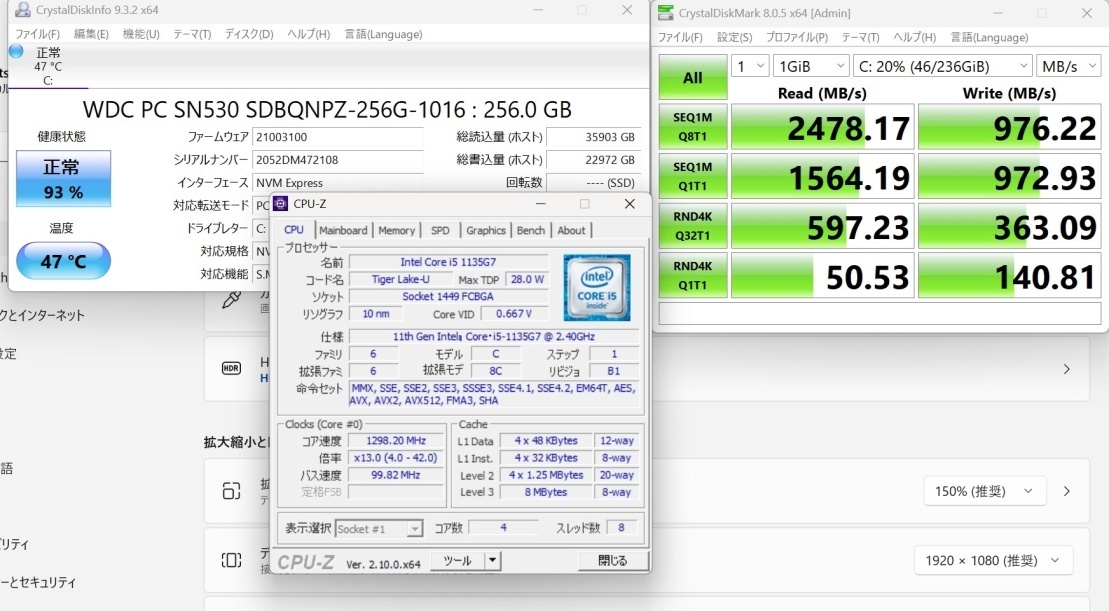This screenshot has width=1109, height=611.
Task: Click the CrystalDiskMark title bar app icon
Action: (666, 13)
